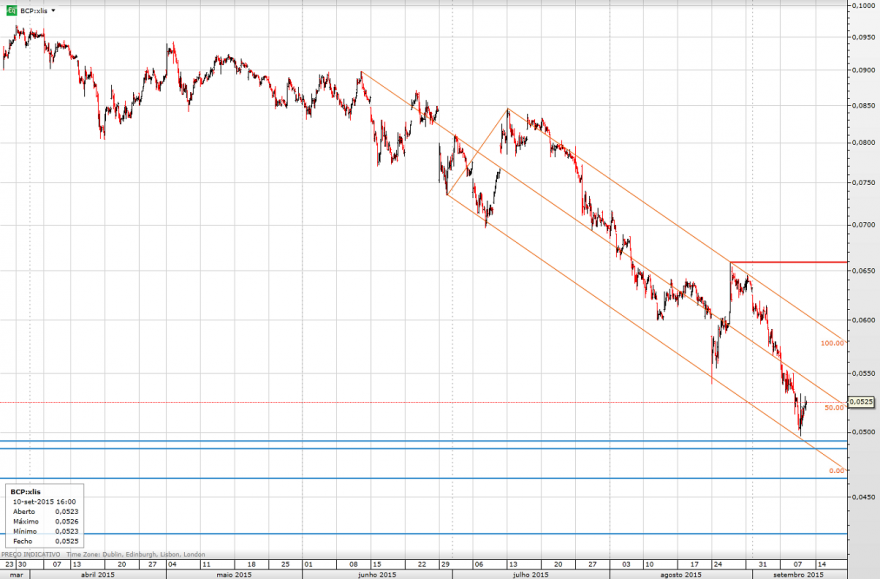This screenshot has width=880, height=579.
Task: Open the BCP:xlis symbol dropdown arrow
Action: click(53, 11)
